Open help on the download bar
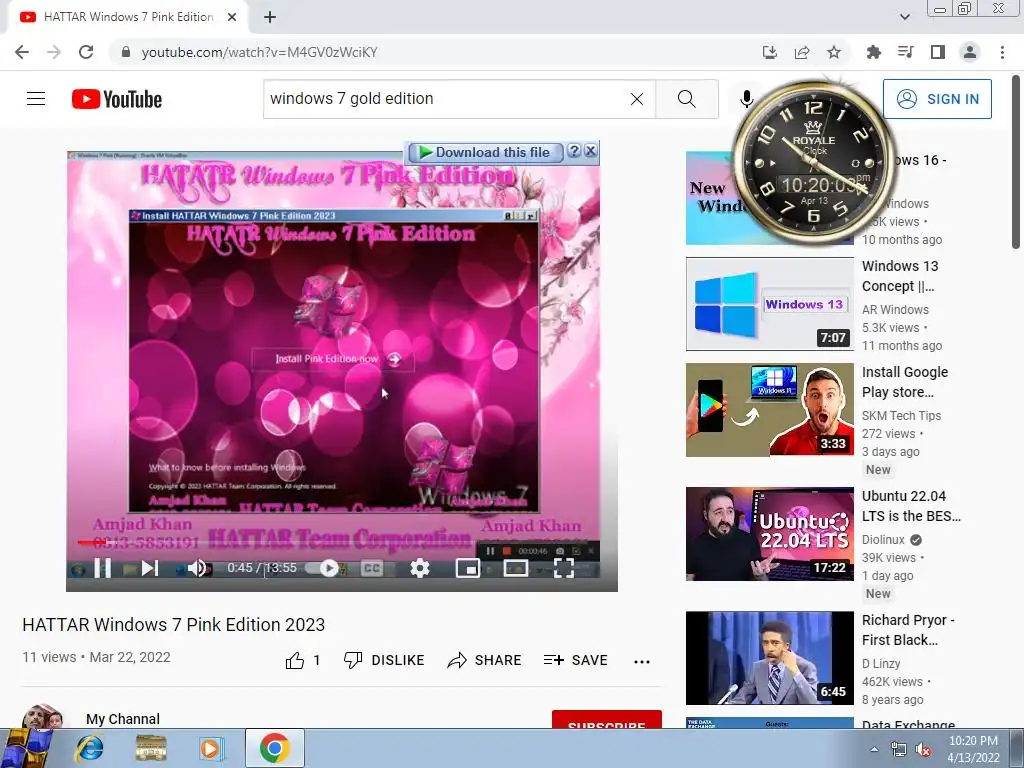This screenshot has width=1024, height=768. click(x=574, y=151)
